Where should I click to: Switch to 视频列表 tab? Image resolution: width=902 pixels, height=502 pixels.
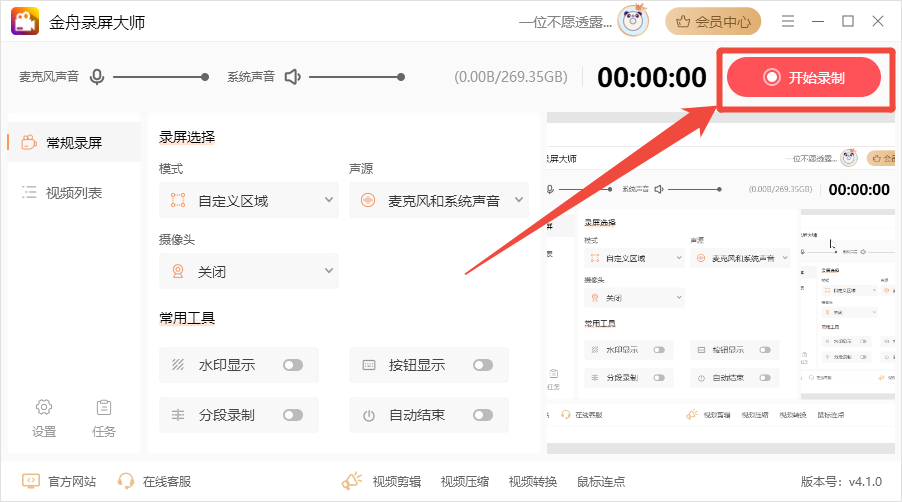click(74, 193)
